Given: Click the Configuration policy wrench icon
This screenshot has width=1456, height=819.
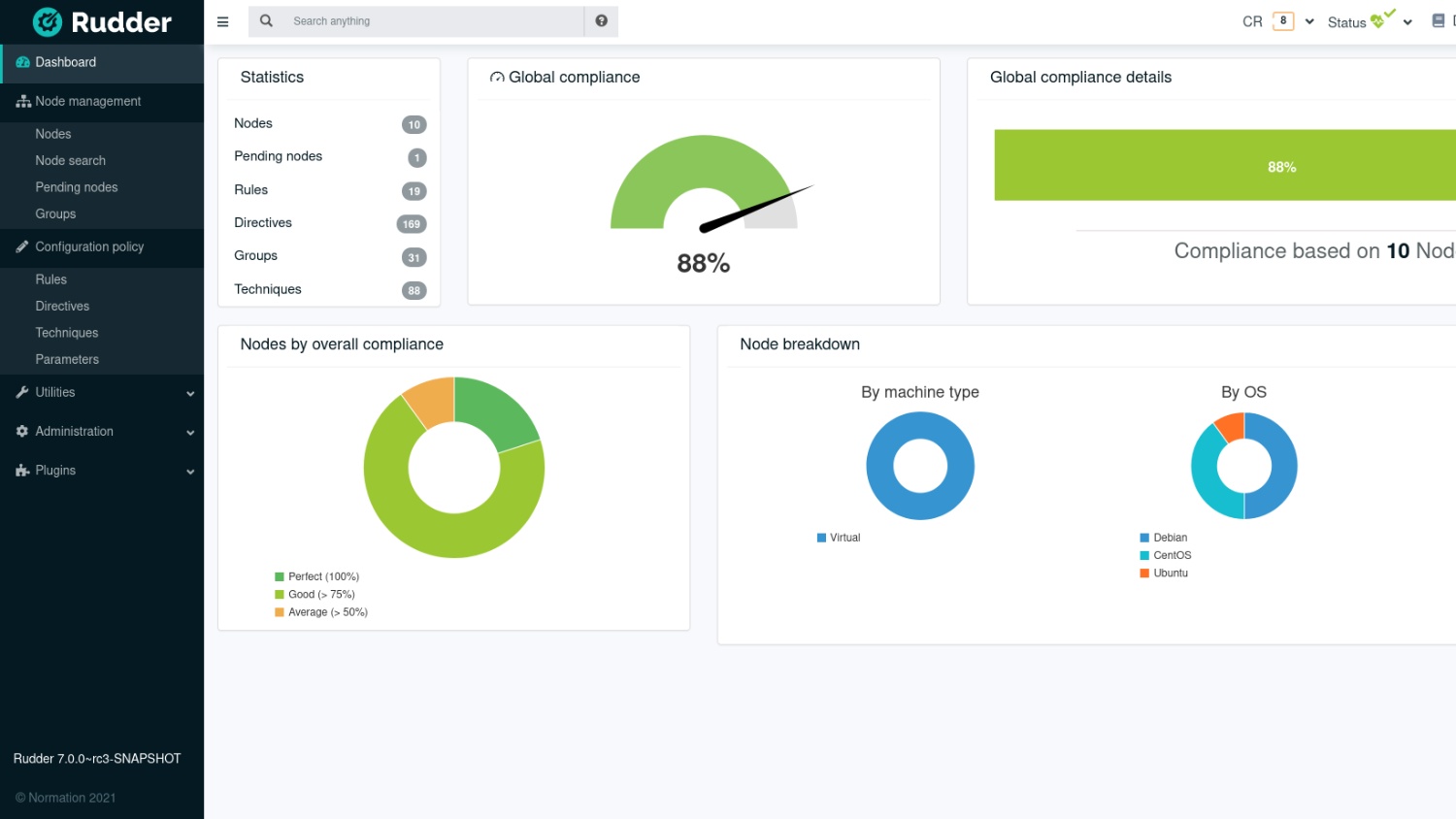Looking at the screenshot, I should (21, 246).
